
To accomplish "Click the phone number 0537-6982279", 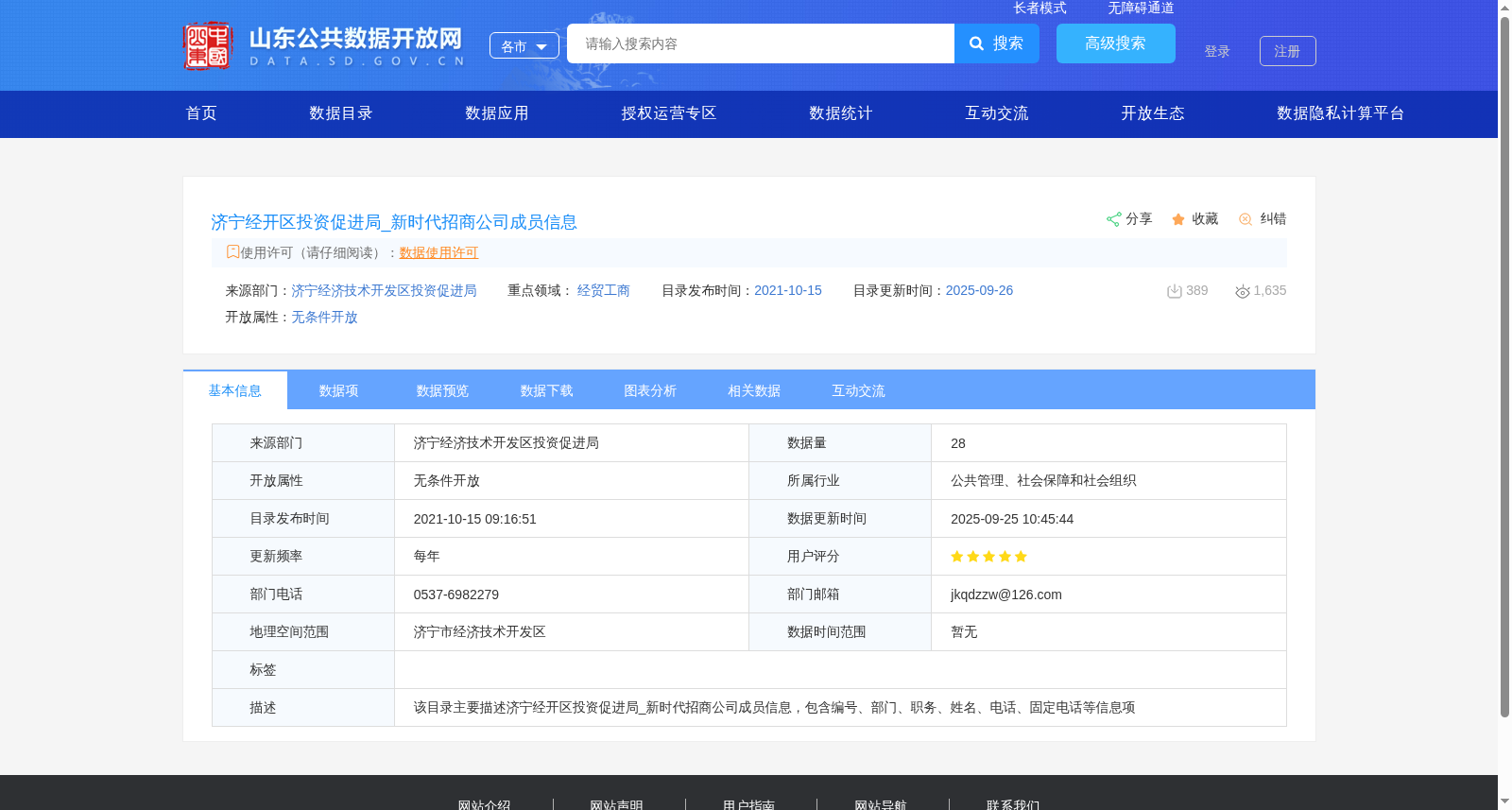I will pos(456,595).
